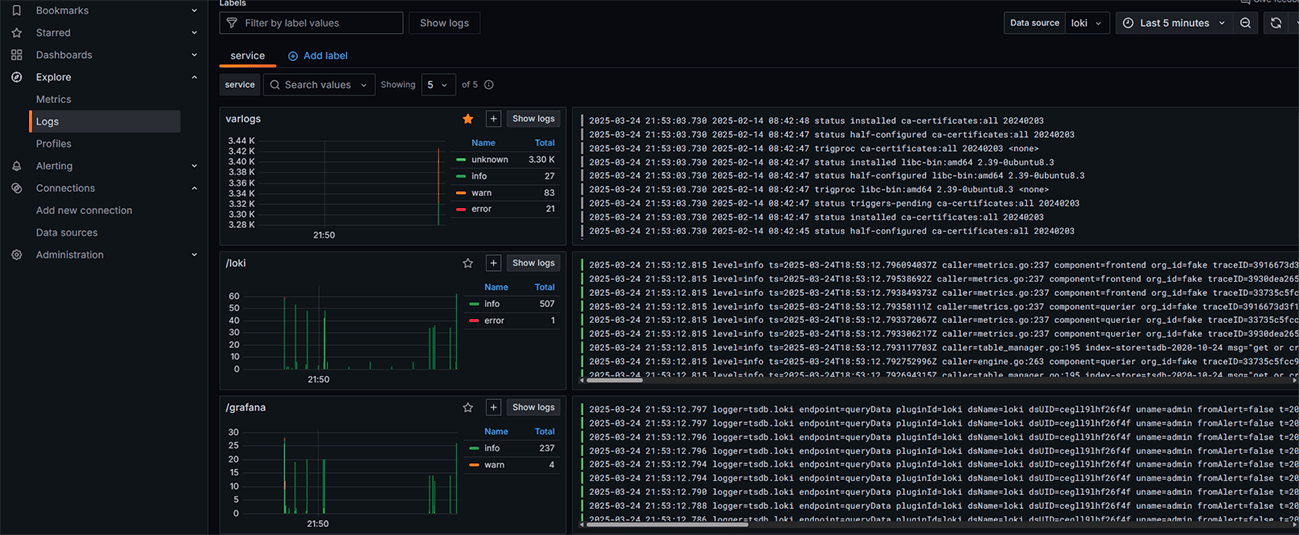Image resolution: width=1299 pixels, height=535 pixels.
Task: Collapse the Connections section chevron
Action: point(194,188)
